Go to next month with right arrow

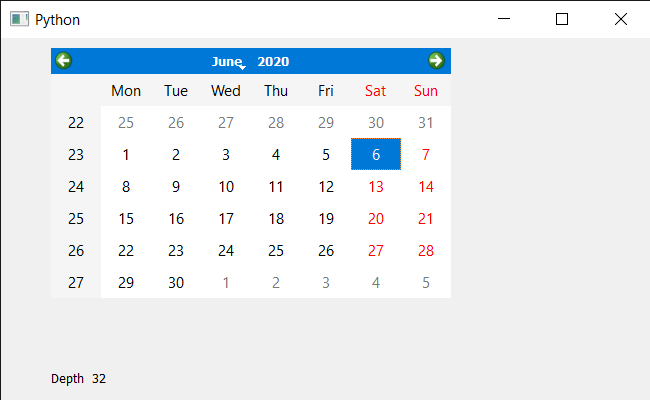pos(436,61)
